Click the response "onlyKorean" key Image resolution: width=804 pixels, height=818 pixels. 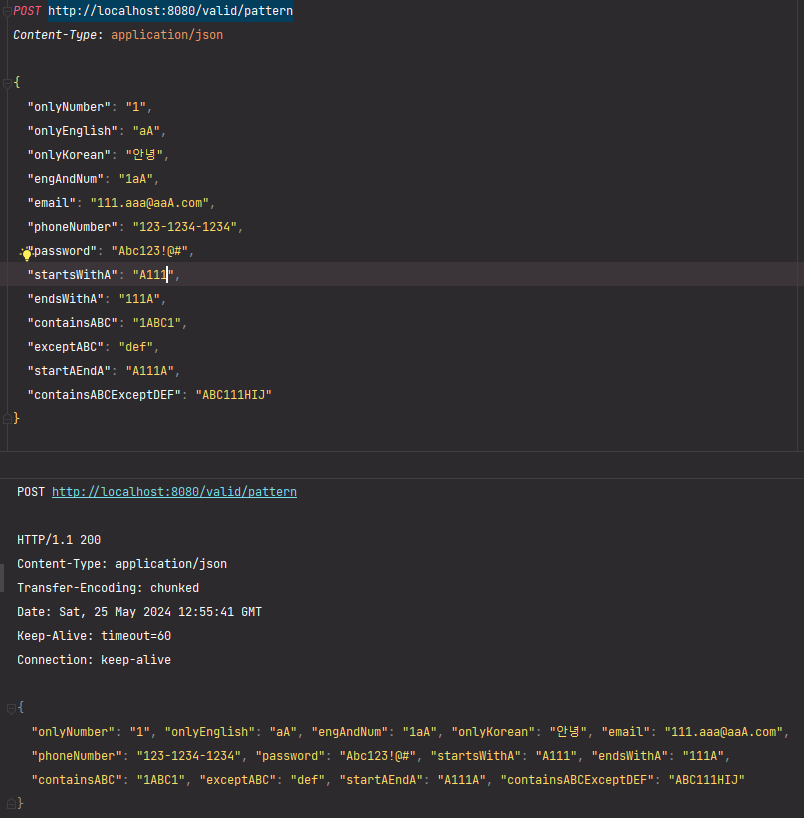[493, 732]
